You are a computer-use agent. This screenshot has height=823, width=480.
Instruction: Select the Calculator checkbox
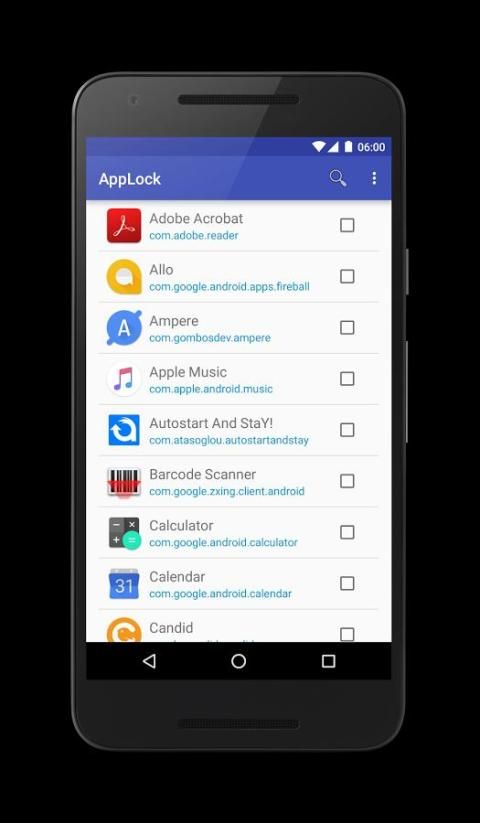[x=347, y=532]
